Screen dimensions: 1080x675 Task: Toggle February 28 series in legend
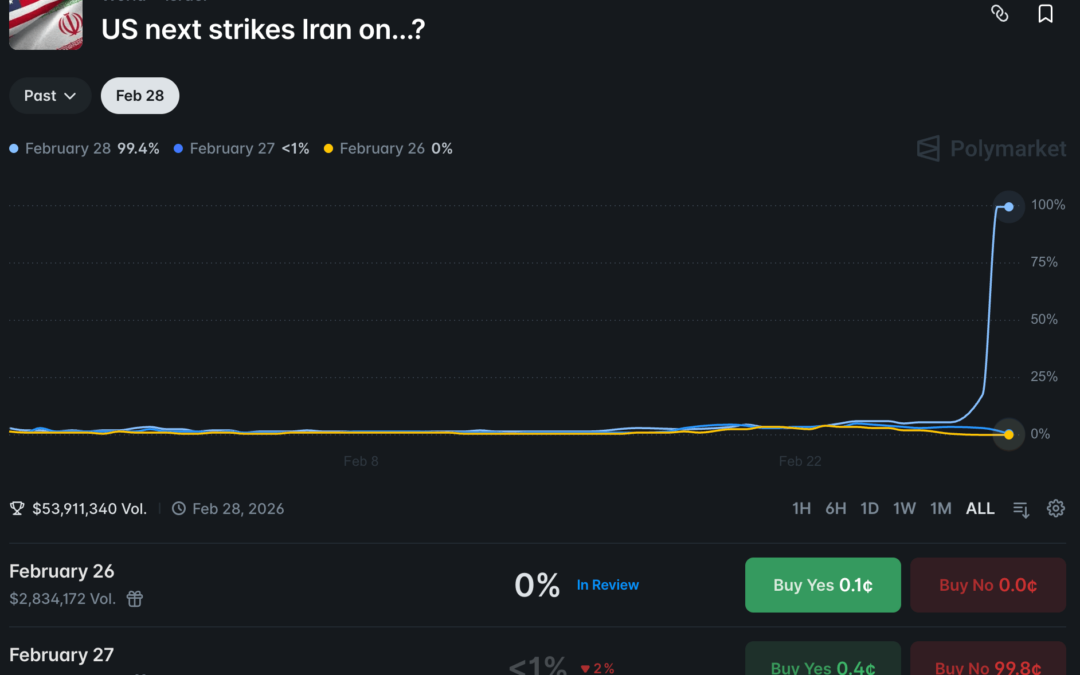(x=68, y=148)
